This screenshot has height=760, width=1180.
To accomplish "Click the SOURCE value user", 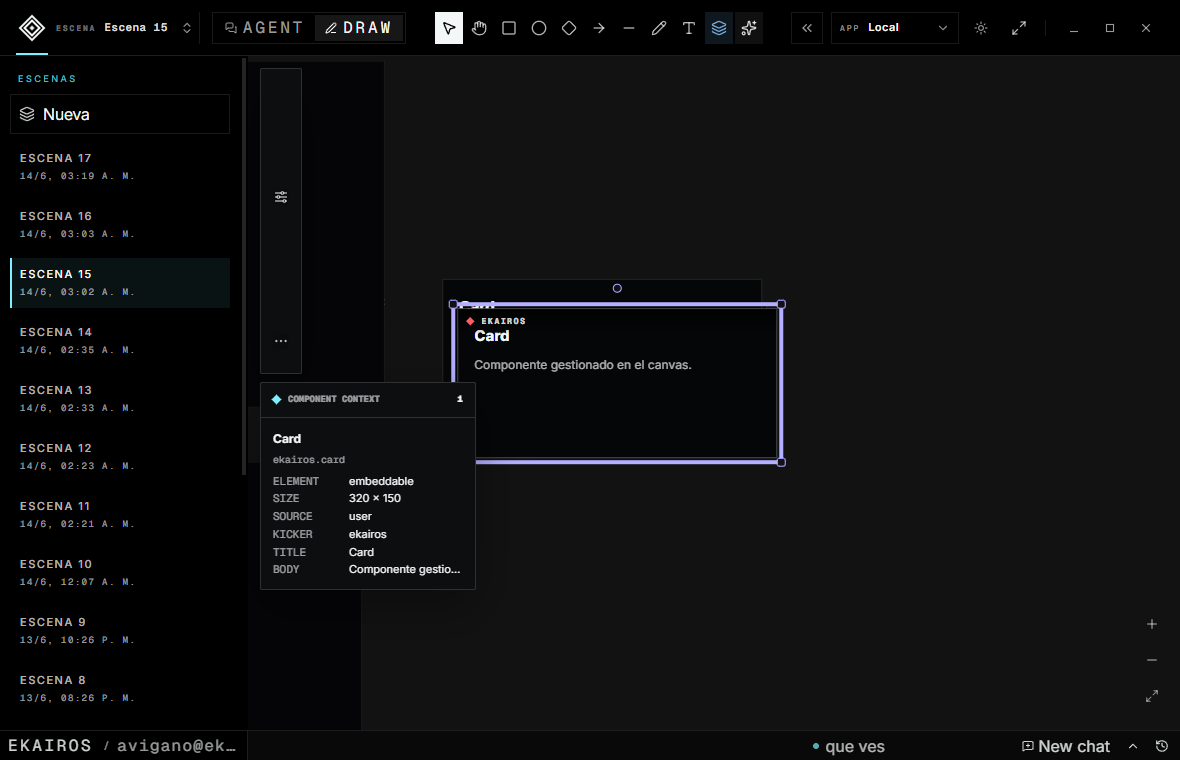I will [x=360, y=516].
